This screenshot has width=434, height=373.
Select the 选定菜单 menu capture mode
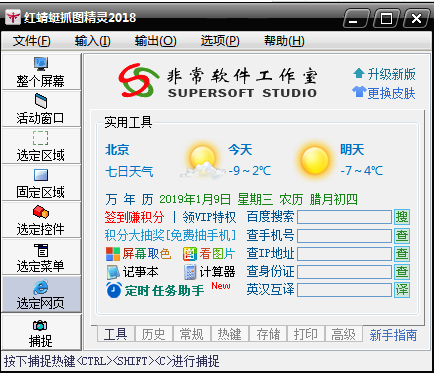41,256
